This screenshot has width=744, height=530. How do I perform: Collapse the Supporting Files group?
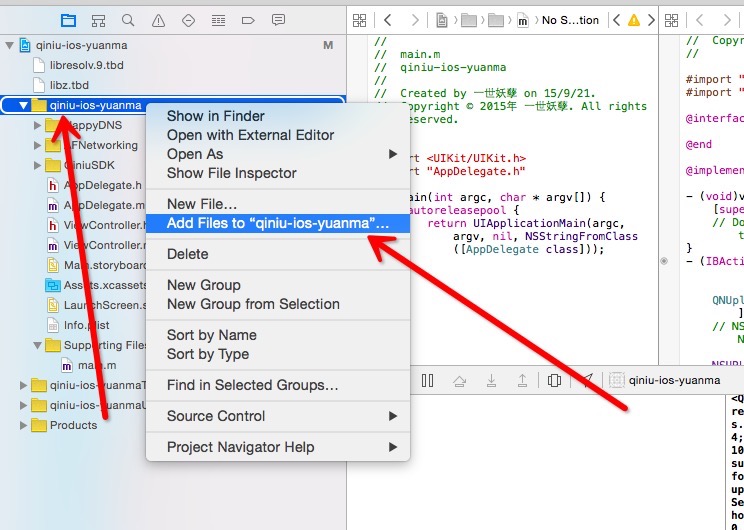tap(37, 345)
